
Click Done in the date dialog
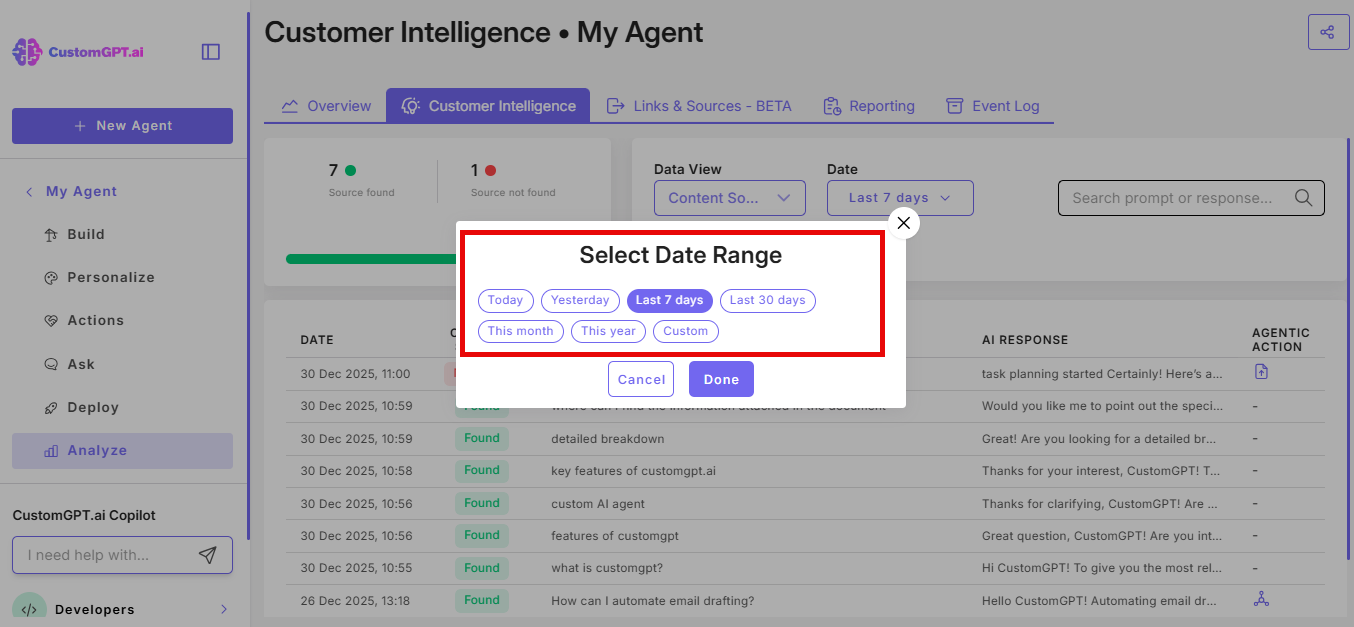[721, 380]
